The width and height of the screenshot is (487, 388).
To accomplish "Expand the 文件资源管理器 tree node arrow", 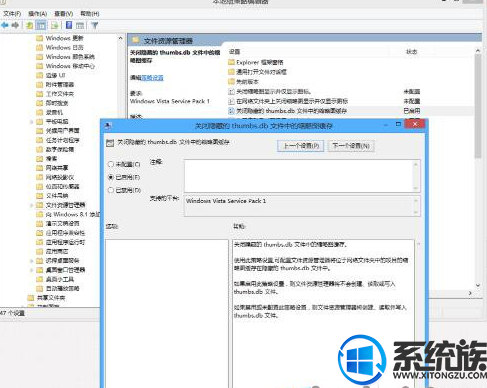I will [x=32, y=205].
